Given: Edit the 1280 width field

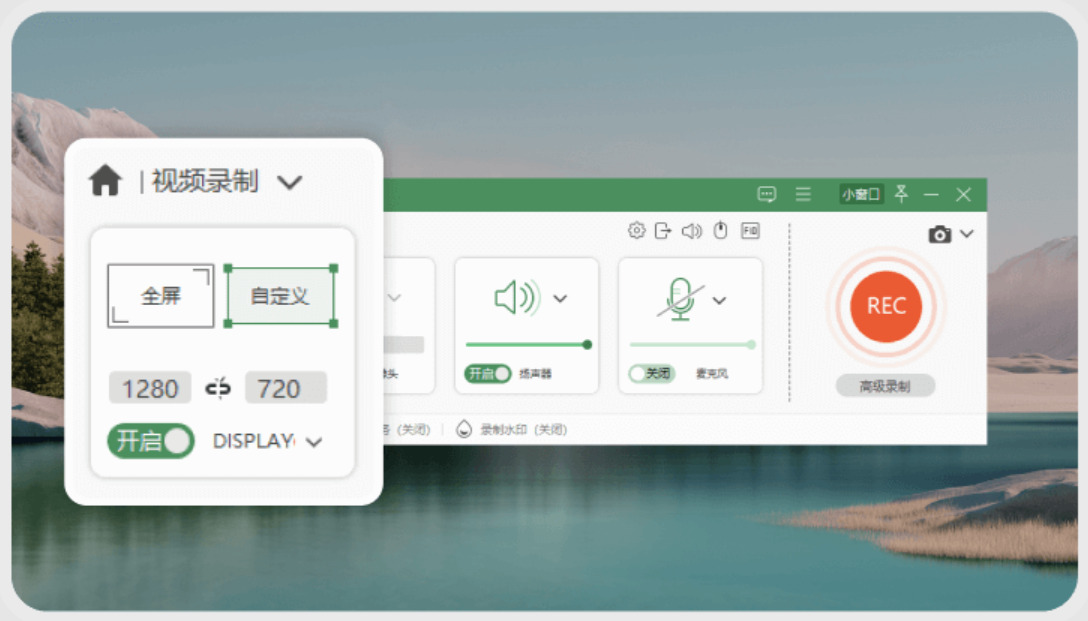Looking at the screenshot, I should (150, 388).
